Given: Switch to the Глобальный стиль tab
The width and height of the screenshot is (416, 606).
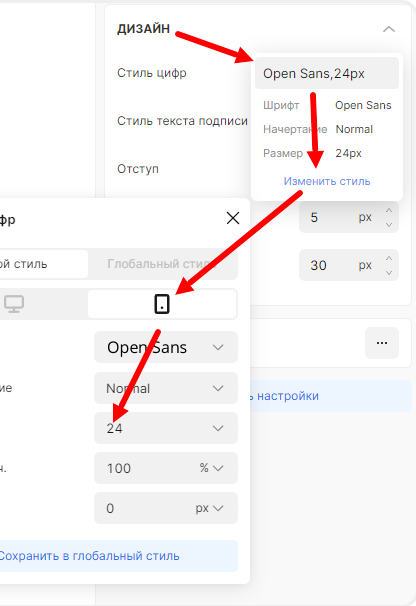Looking at the screenshot, I should (x=162, y=264).
